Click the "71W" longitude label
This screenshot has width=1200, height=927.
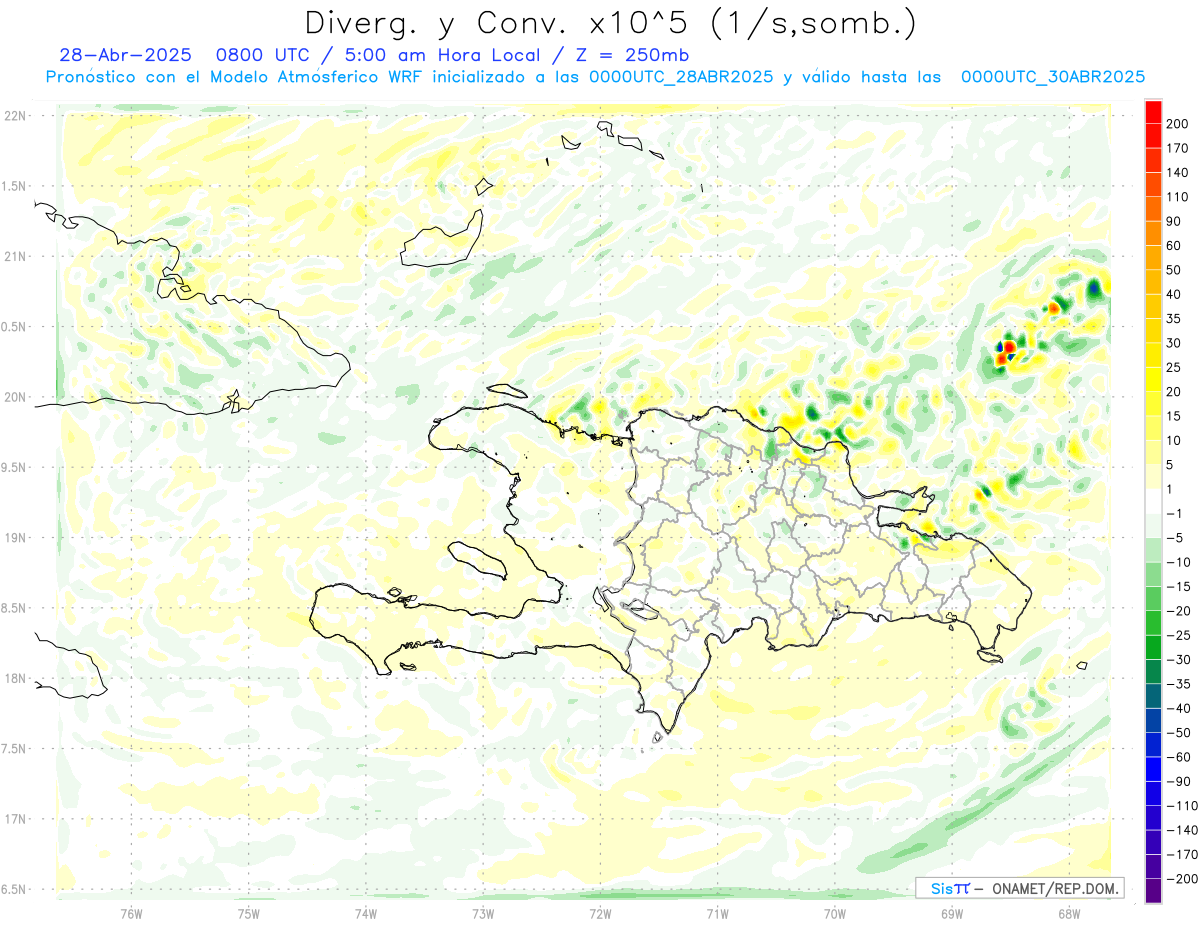[x=717, y=913]
